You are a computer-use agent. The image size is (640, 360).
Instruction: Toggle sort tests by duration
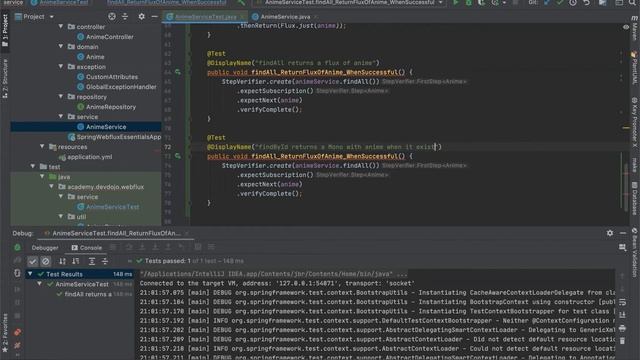tap(76, 261)
